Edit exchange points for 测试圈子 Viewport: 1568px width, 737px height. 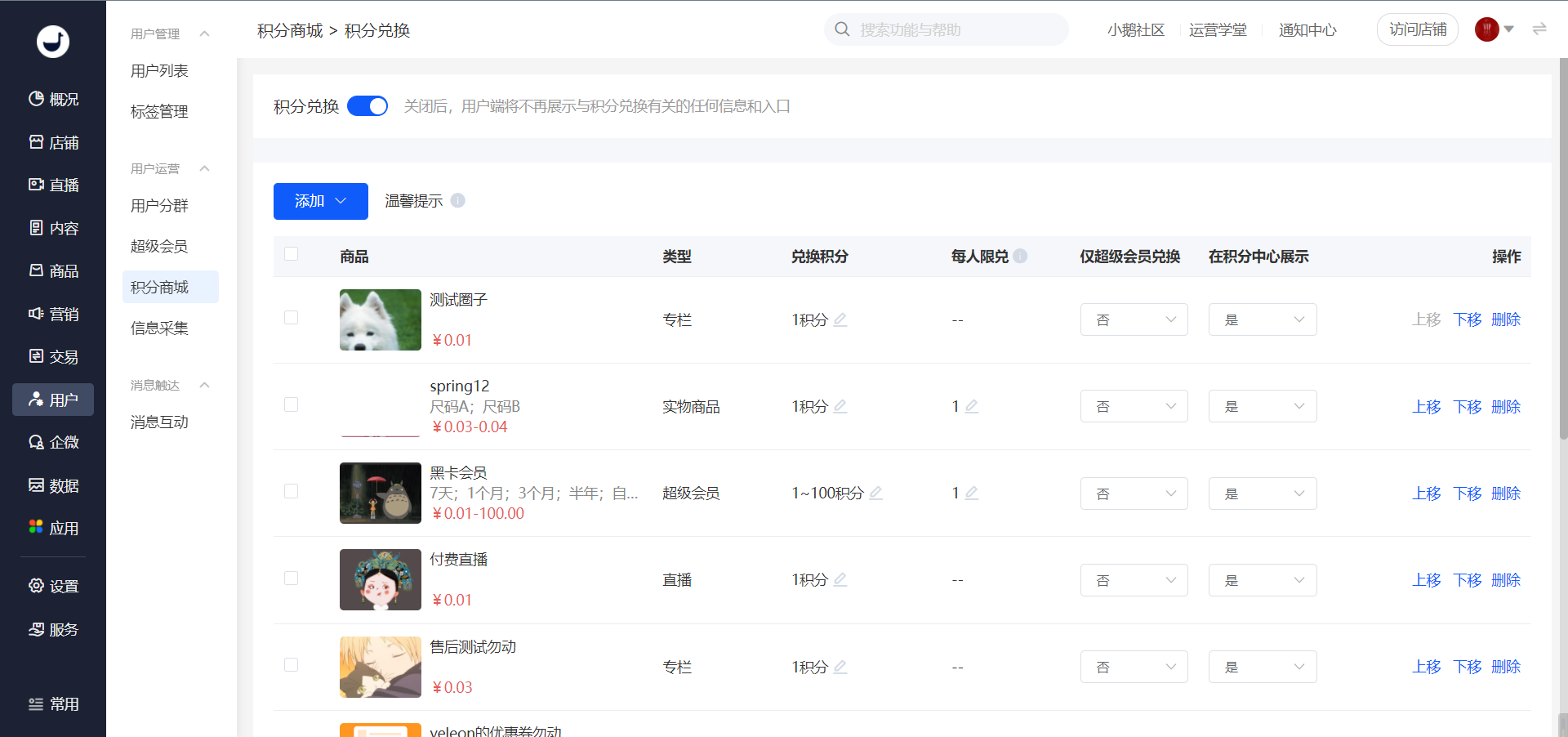(x=840, y=319)
